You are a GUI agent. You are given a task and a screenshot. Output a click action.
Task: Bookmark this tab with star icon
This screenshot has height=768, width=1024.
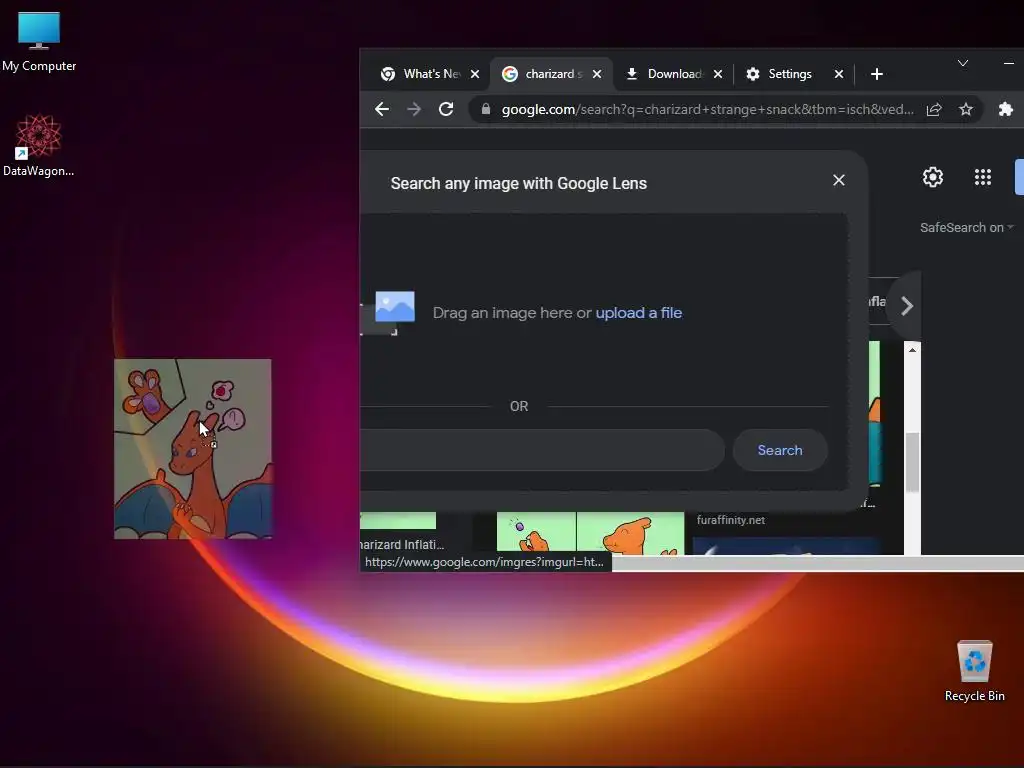pos(966,109)
